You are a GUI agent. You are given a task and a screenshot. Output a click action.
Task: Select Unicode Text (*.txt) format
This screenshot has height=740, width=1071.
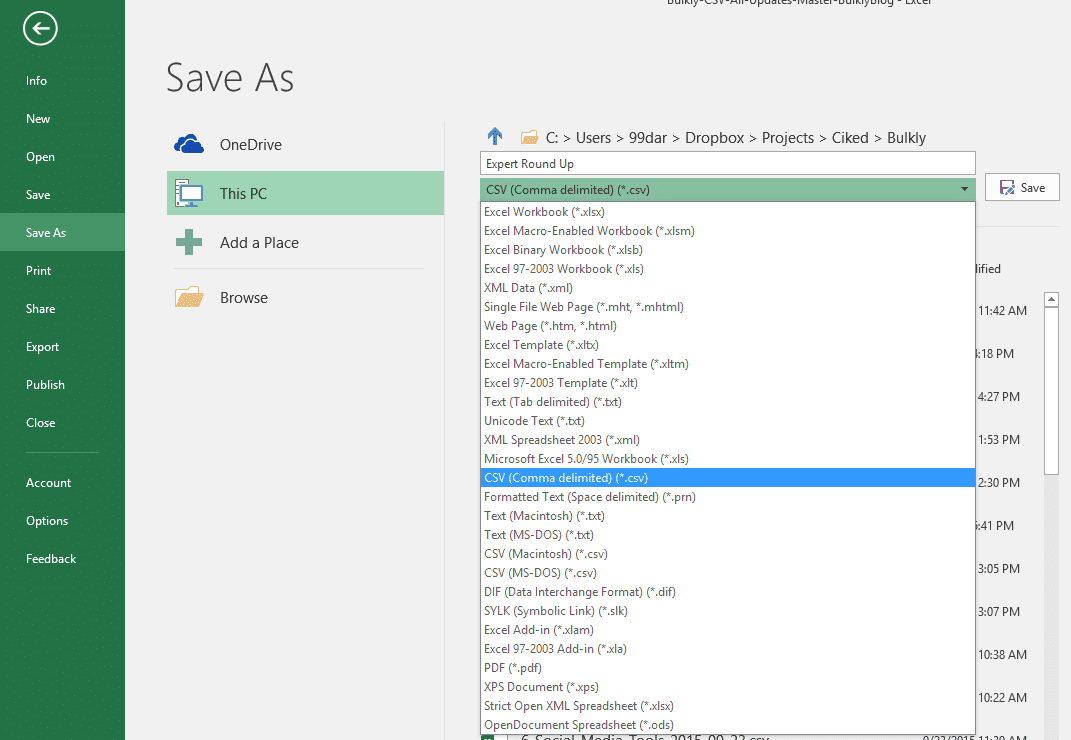pos(728,421)
